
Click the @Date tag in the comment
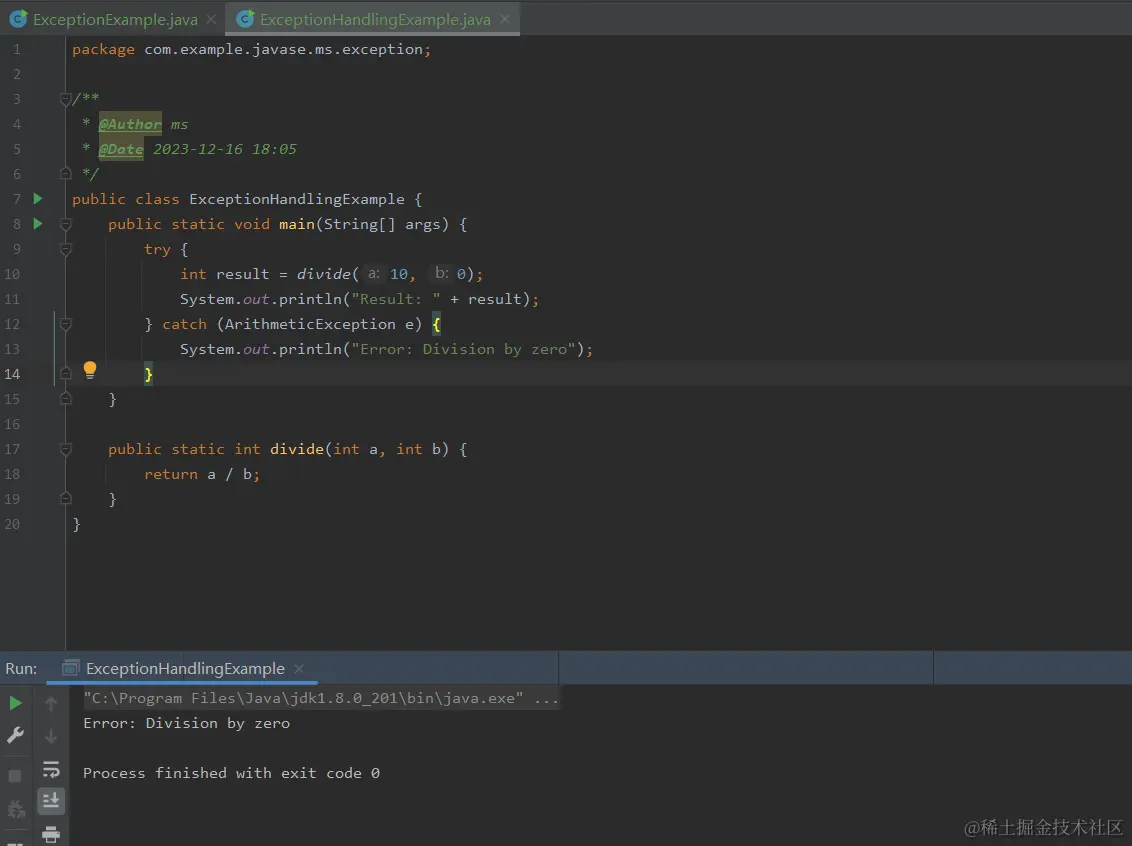coord(121,149)
